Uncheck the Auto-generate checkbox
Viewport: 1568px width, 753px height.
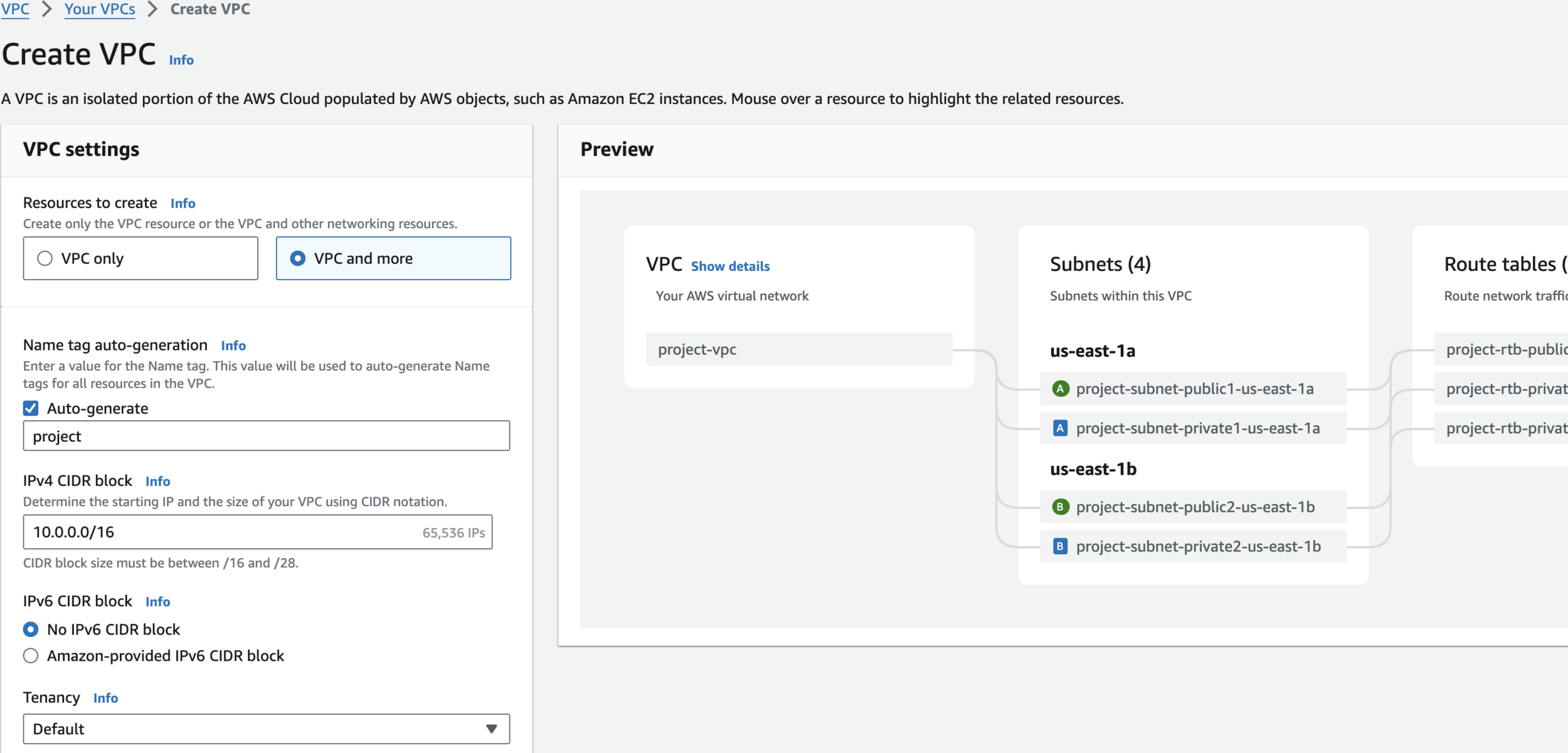[x=31, y=408]
